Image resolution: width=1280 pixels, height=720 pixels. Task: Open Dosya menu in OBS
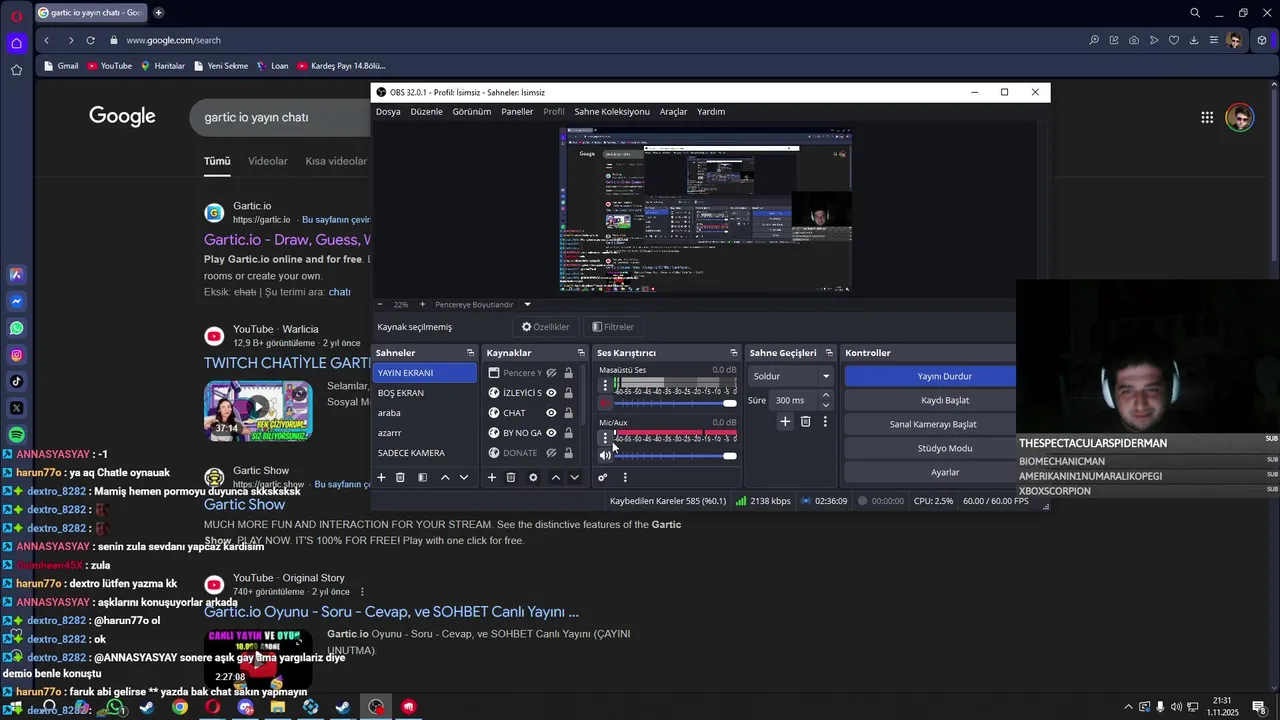click(x=388, y=112)
